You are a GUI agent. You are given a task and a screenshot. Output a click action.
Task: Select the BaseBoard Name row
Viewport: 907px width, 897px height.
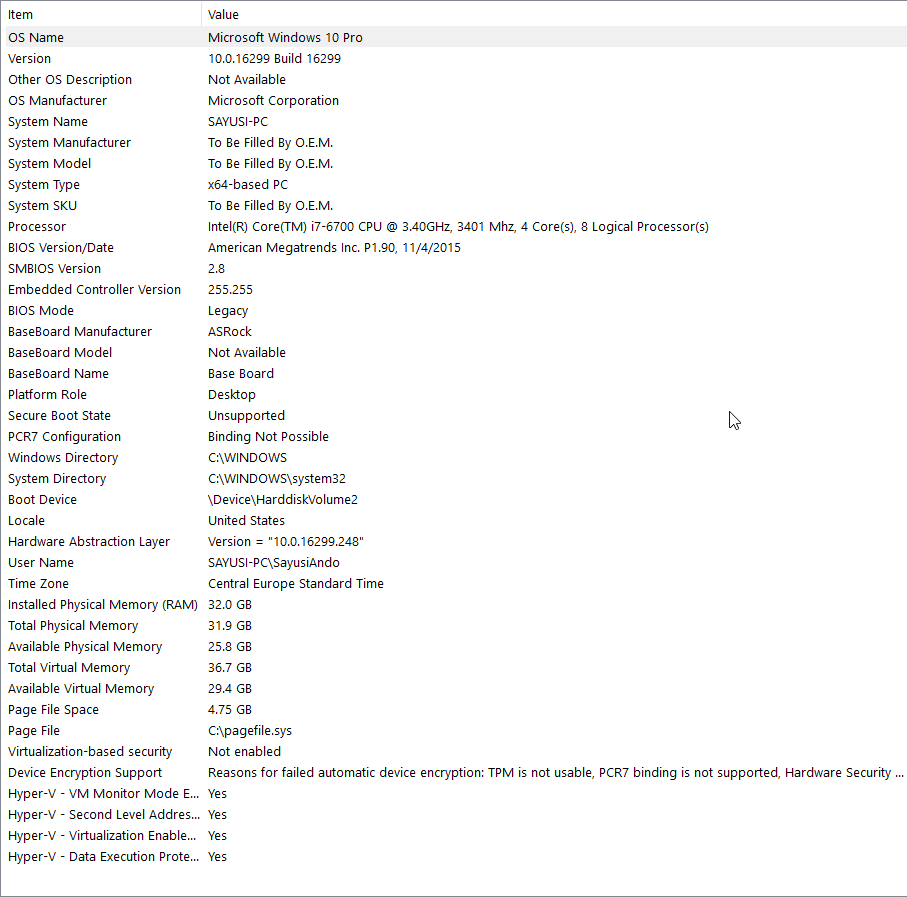(456, 374)
